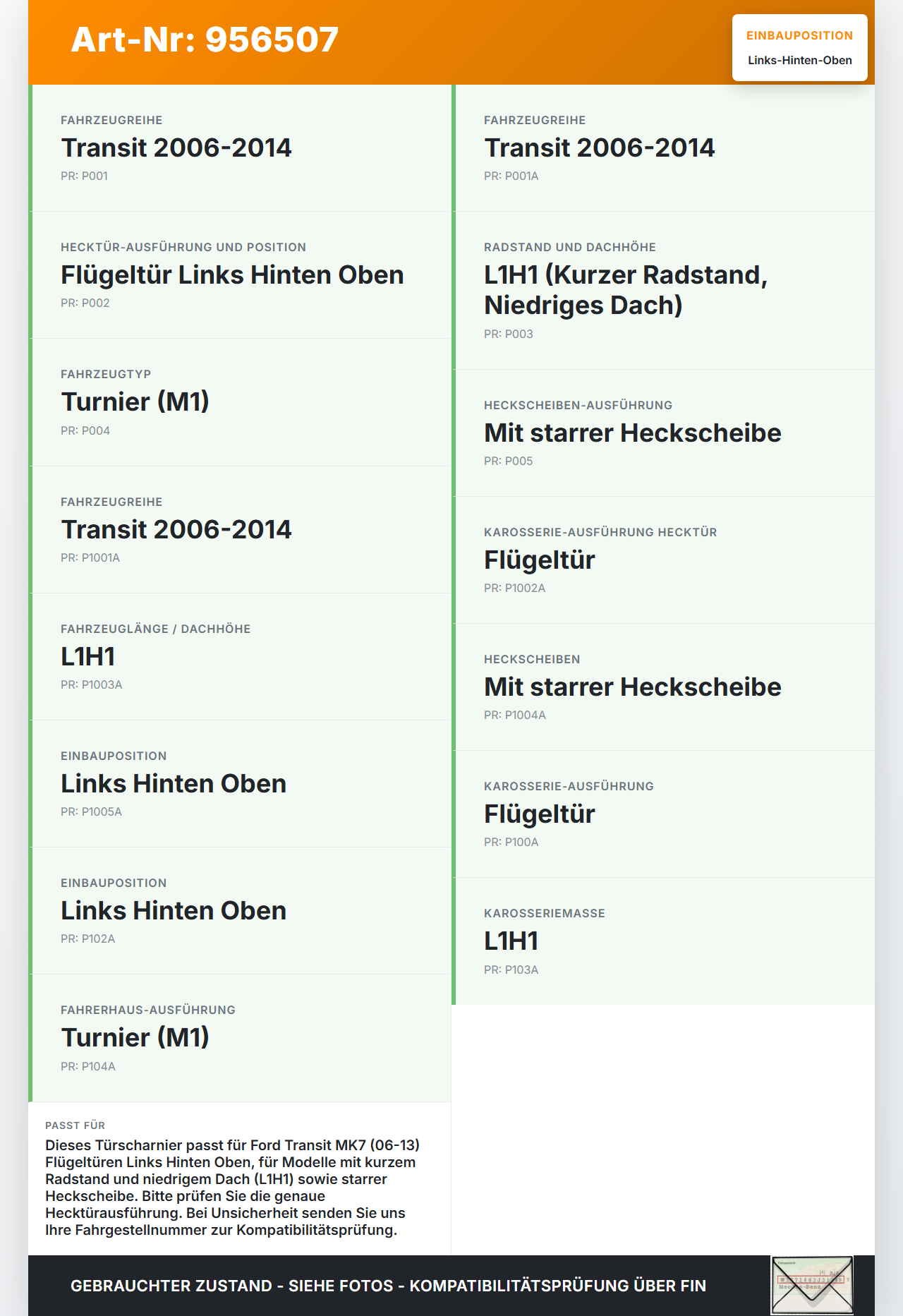Click the Einbauposition Links-Hinten-Oben badge
The image size is (903, 1316).
click(800, 48)
